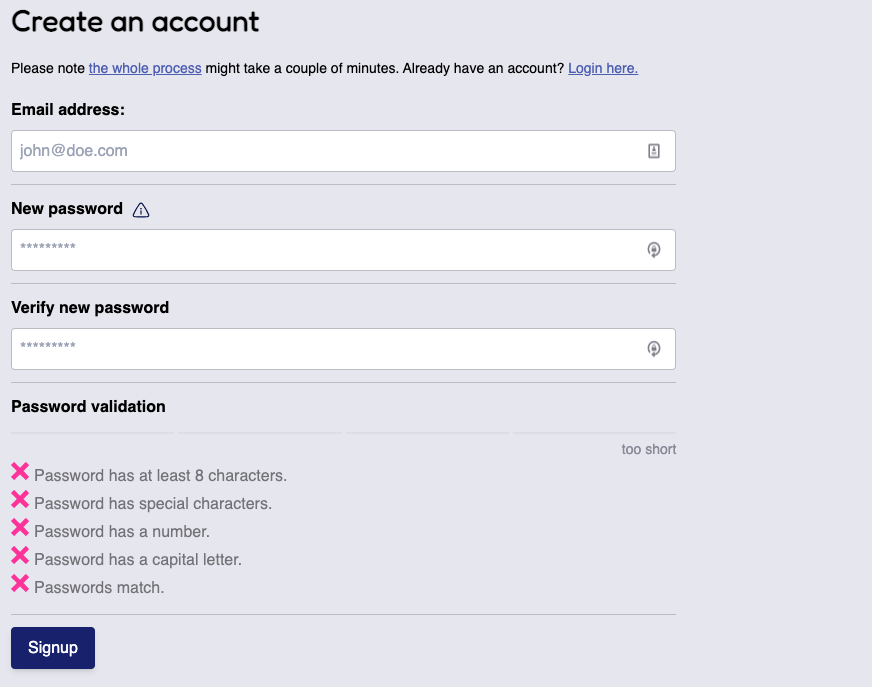The height and width of the screenshot is (687, 872).
Task: Click the reveal icon in Verify new password field
Action: tap(654, 348)
